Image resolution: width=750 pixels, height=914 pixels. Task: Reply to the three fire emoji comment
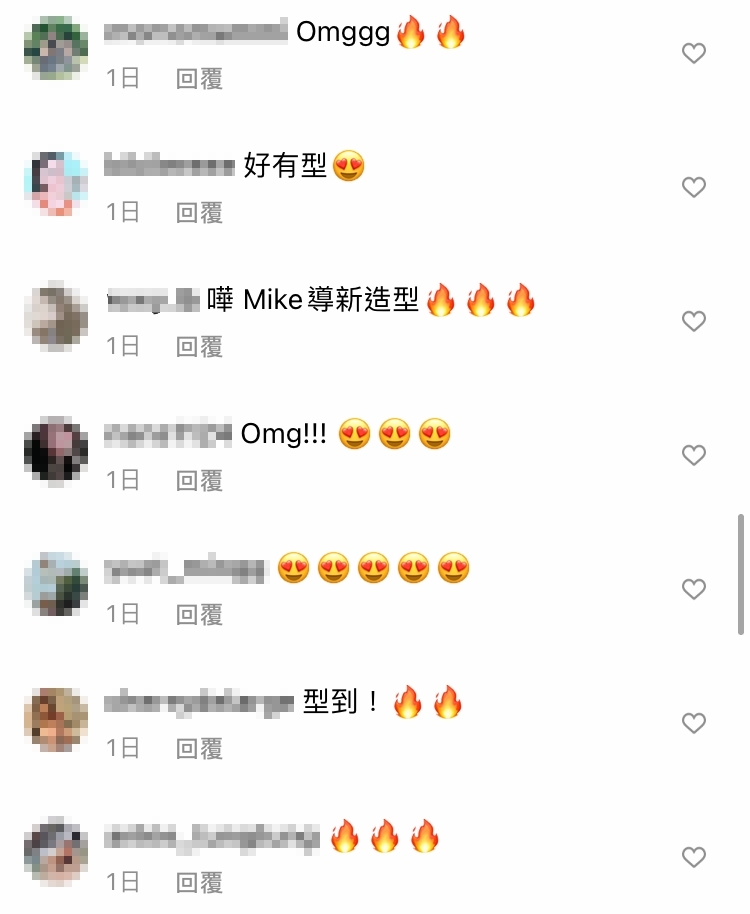pyautogui.click(x=199, y=883)
